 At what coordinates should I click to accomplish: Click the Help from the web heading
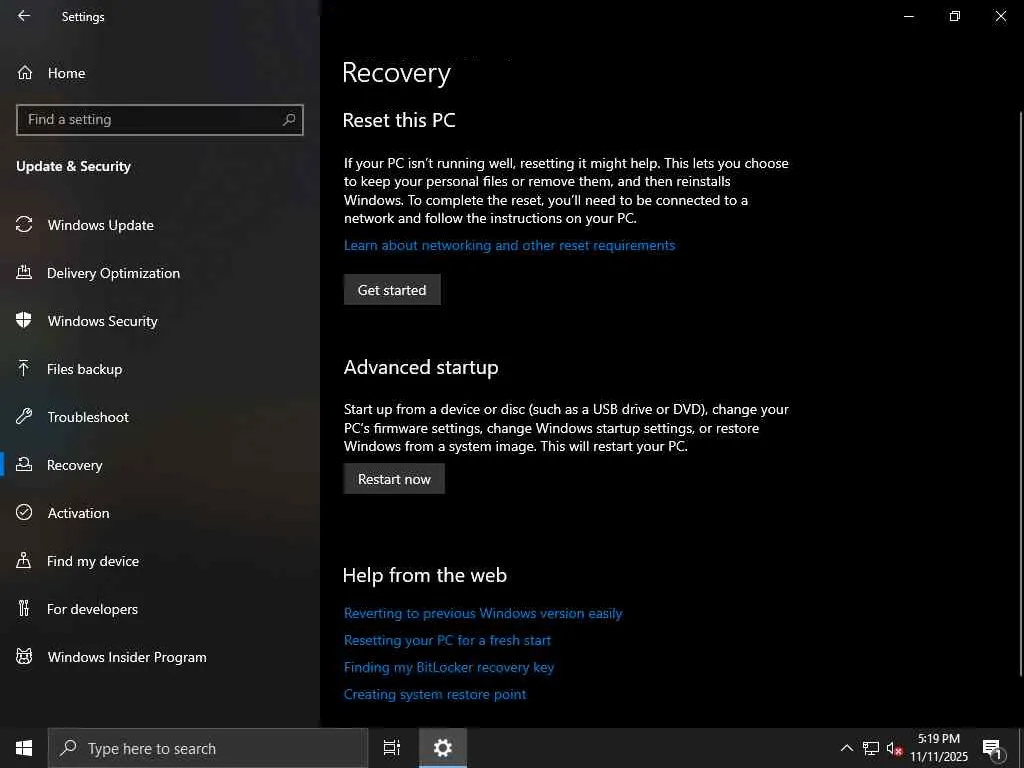(424, 575)
